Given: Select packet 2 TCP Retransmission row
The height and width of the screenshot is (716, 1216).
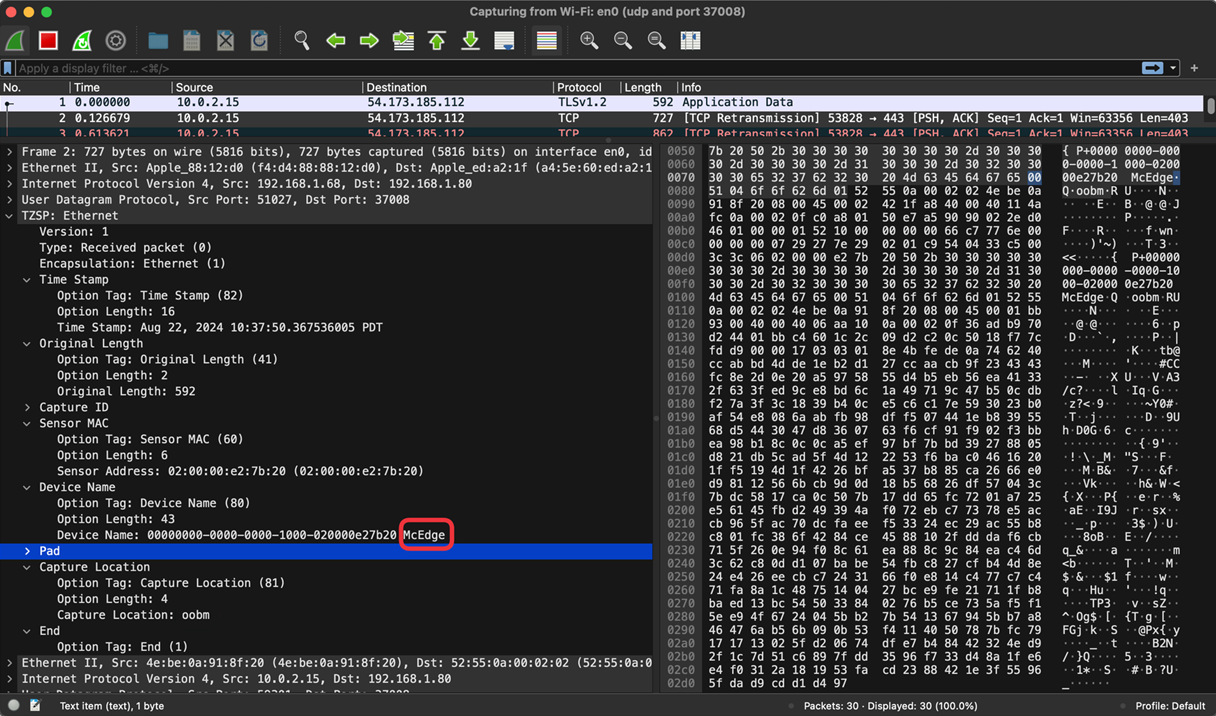Looking at the screenshot, I should point(601,118).
